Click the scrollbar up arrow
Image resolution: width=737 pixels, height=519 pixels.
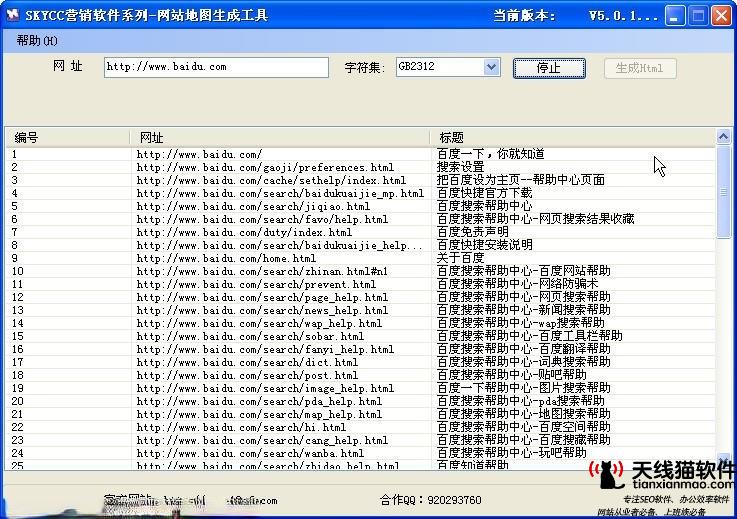[723, 136]
